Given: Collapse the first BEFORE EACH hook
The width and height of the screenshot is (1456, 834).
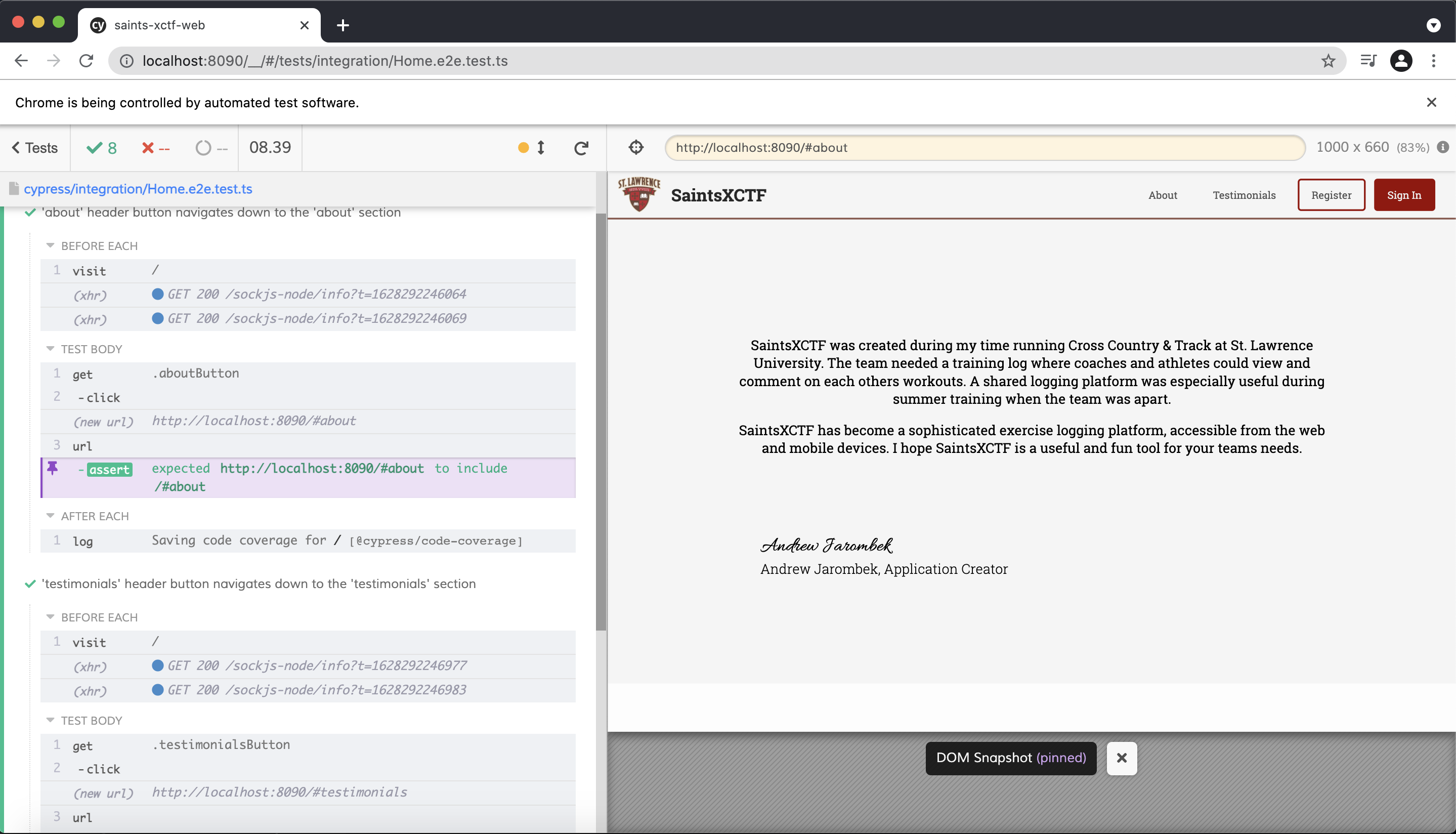Looking at the screenshot, I should (x=100, y=246).
